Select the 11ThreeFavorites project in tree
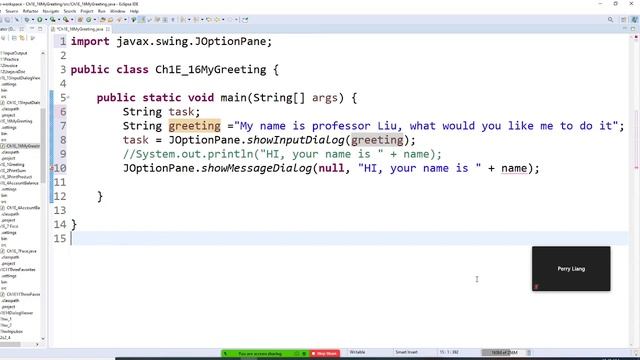The width and height of the screenshot is (640, 360). (x=18, y=269)
